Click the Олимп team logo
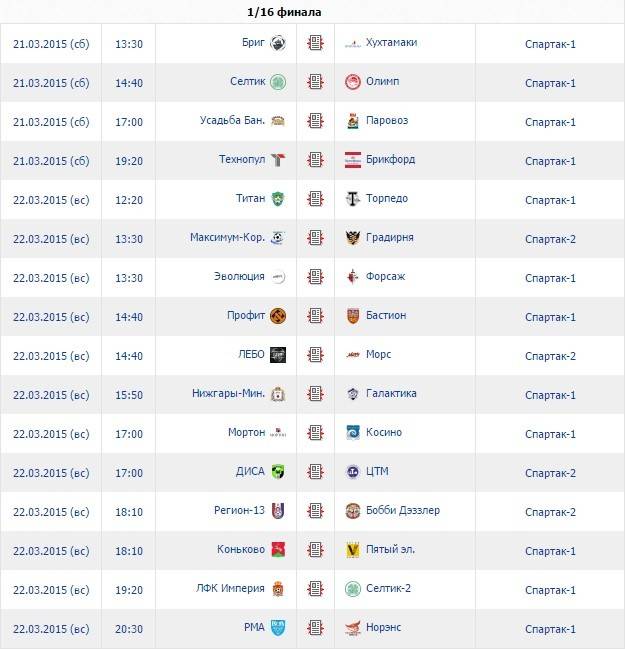The image size is (625, 649). click(x=352, y=82)
